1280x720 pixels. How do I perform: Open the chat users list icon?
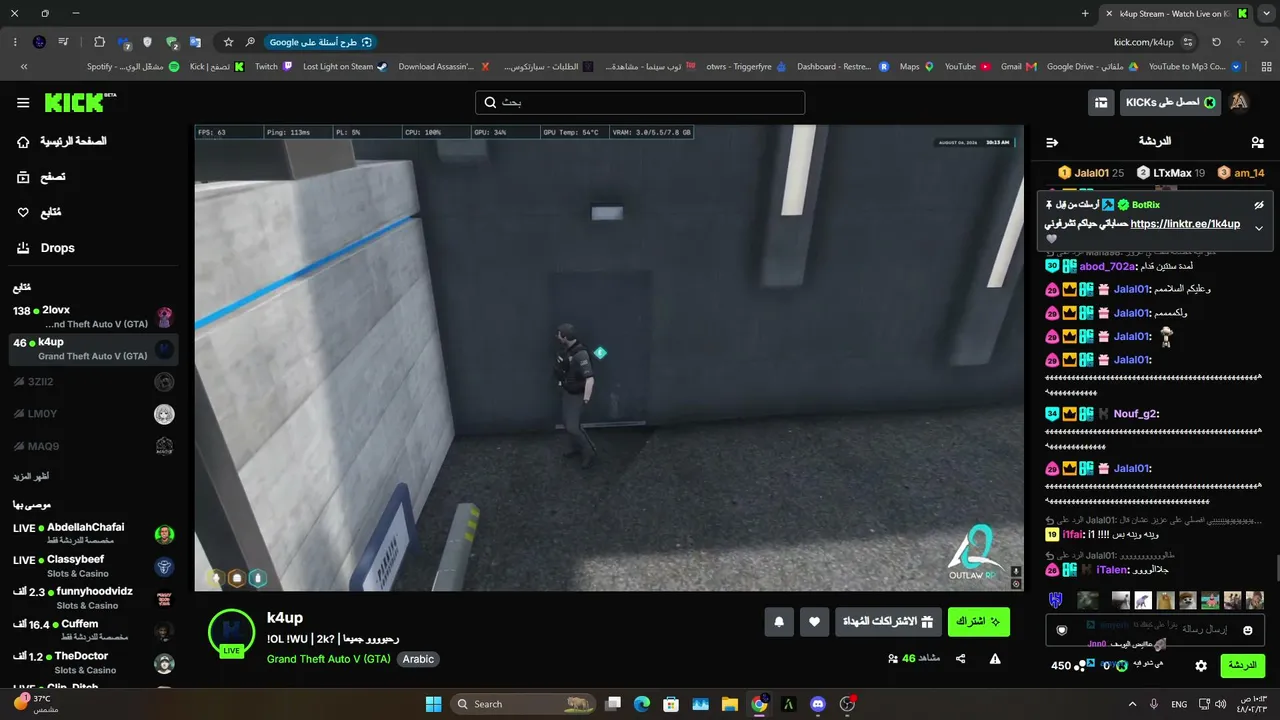[x=1257, y=143]
